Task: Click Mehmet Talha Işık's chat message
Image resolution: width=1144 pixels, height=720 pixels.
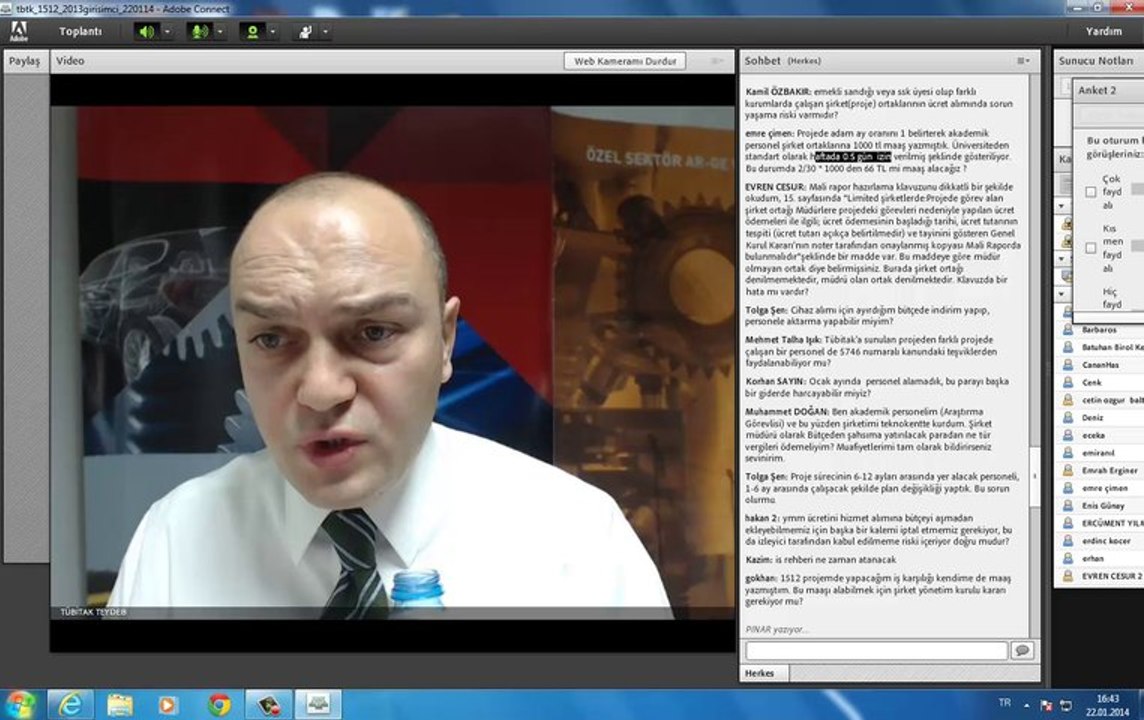Action: pos(872,351)
